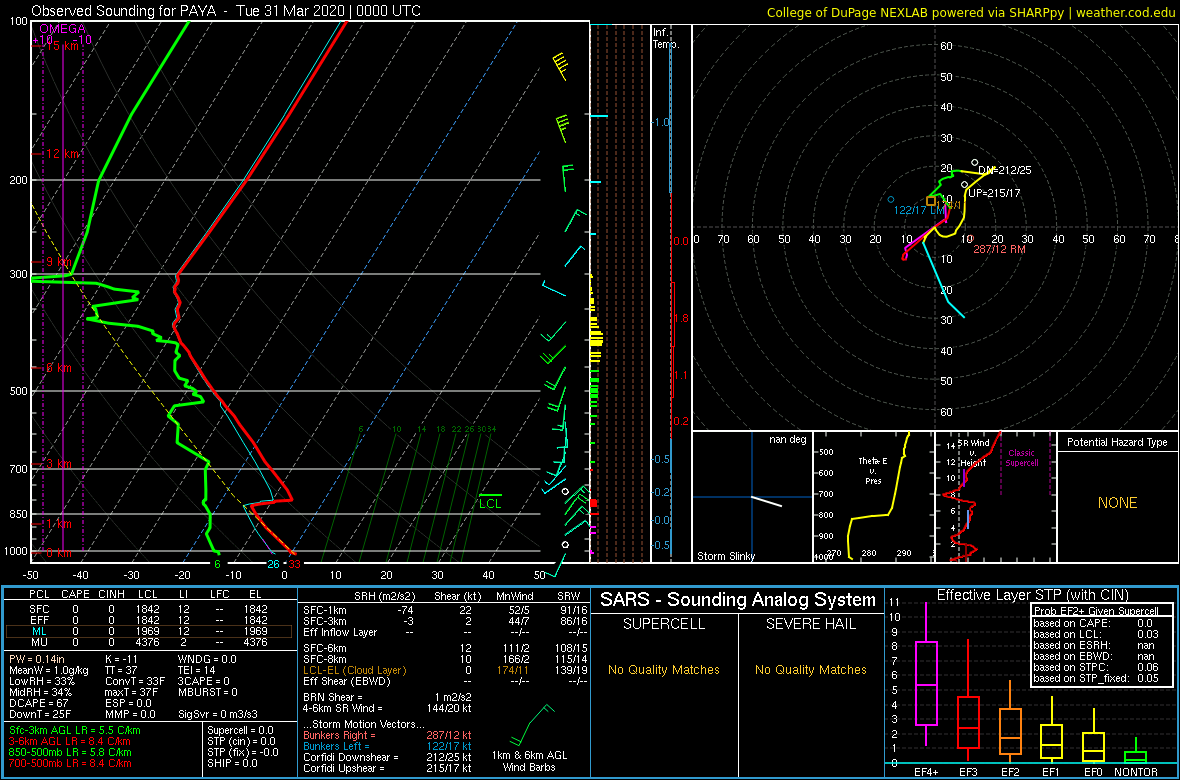Click the 'SARS - Sounding Analog System' heading
Image resolution: width=1180 pixels, height=780 pixels.
pyautogui.click(x=738, y=601)
